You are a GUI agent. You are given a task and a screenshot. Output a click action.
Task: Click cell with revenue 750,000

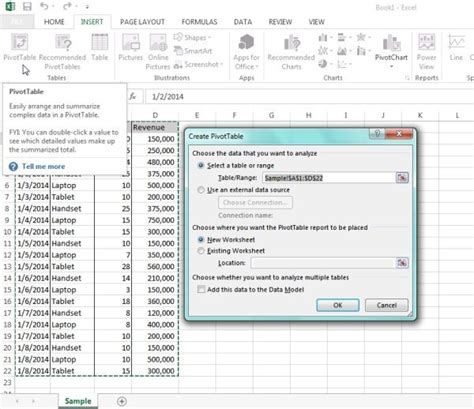click(155, 220)
